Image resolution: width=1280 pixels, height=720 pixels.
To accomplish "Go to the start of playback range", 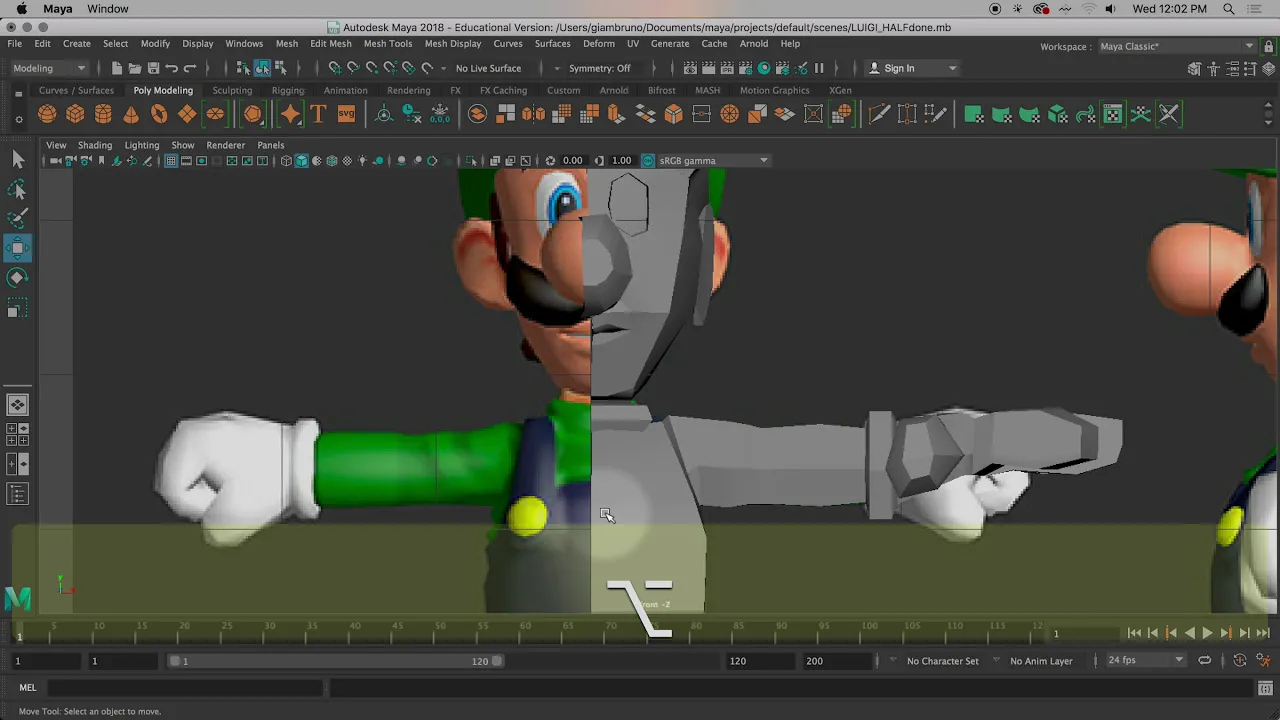I will (x=1134, y=633).
